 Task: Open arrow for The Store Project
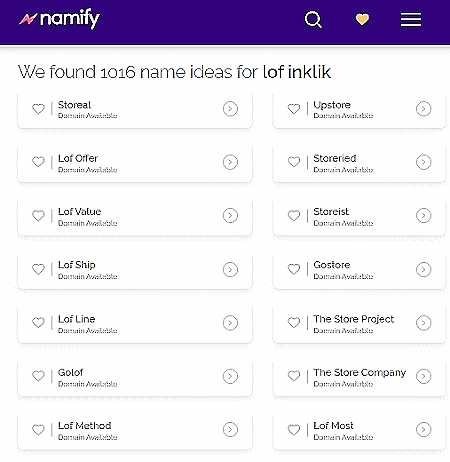point(424,323)
